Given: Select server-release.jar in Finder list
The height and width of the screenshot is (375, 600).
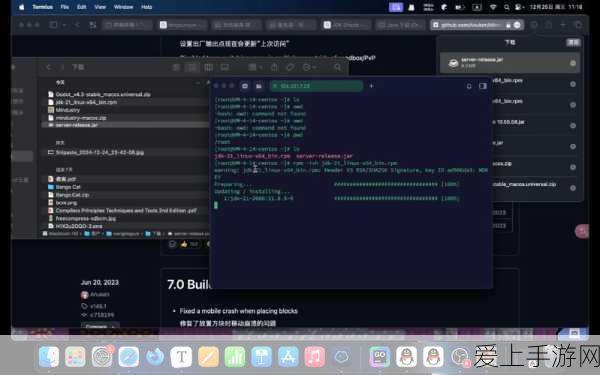Looking at the screenshot, I should [x=77, y=125].
